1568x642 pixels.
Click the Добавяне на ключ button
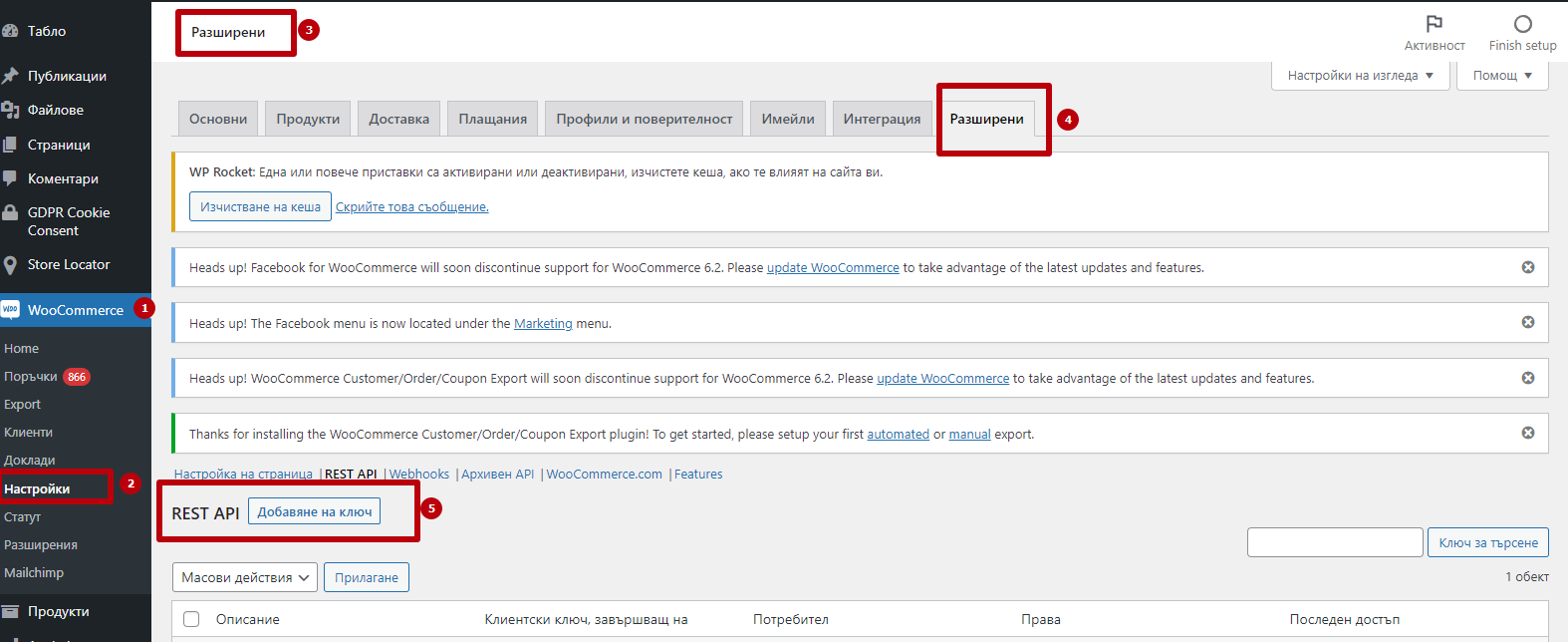tap(315, 511)
